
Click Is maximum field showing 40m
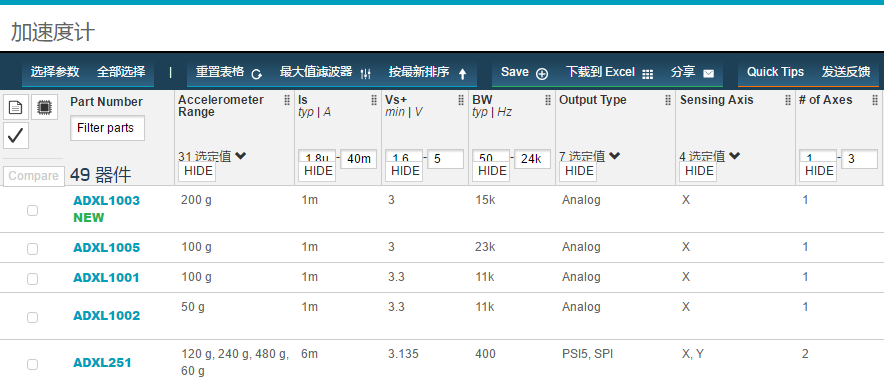coord(358,158)
